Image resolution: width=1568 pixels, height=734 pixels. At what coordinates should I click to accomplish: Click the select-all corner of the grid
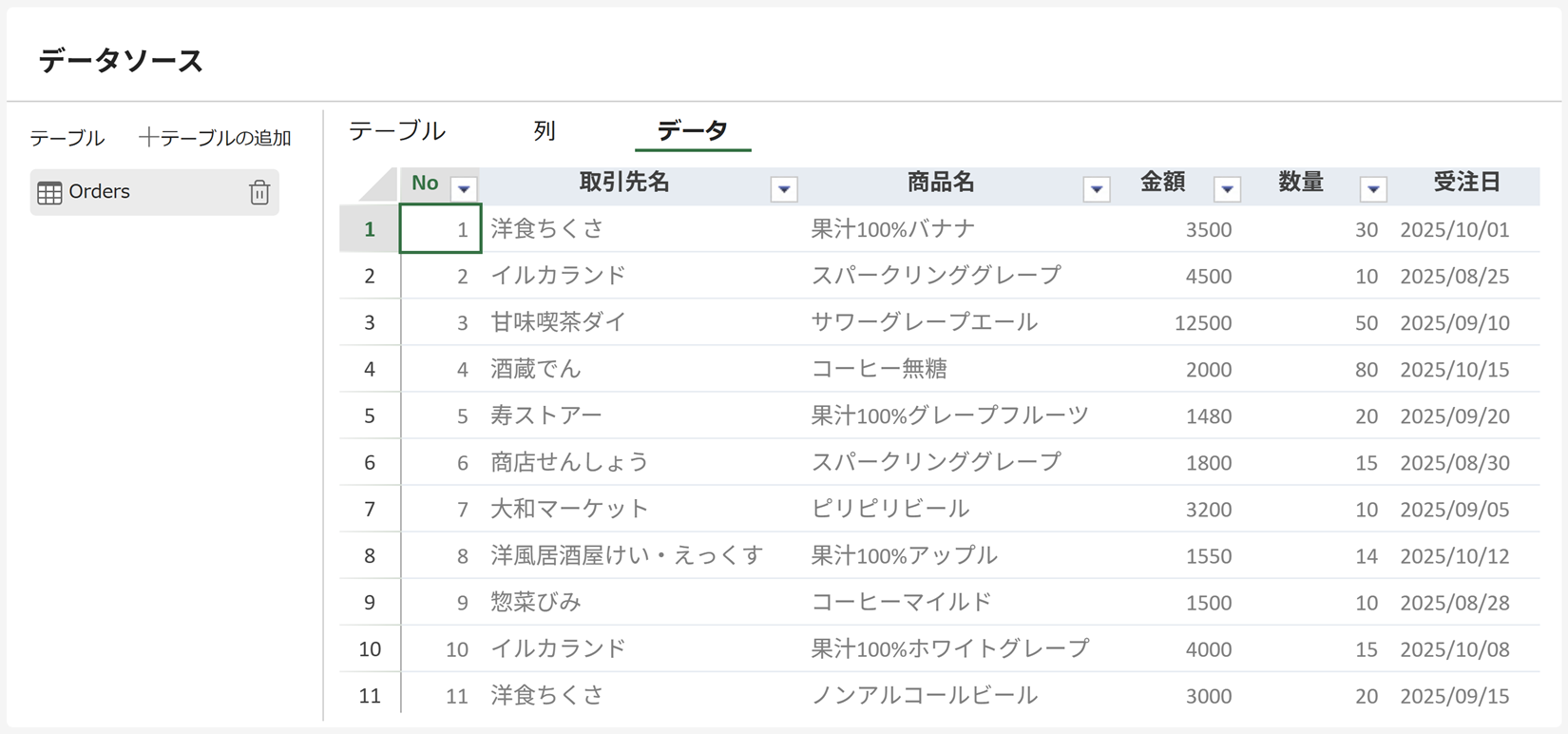[378, 184]
